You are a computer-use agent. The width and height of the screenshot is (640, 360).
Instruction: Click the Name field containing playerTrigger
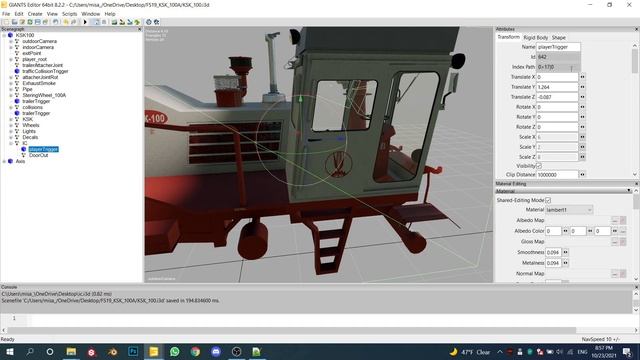[x=558, y=47]
